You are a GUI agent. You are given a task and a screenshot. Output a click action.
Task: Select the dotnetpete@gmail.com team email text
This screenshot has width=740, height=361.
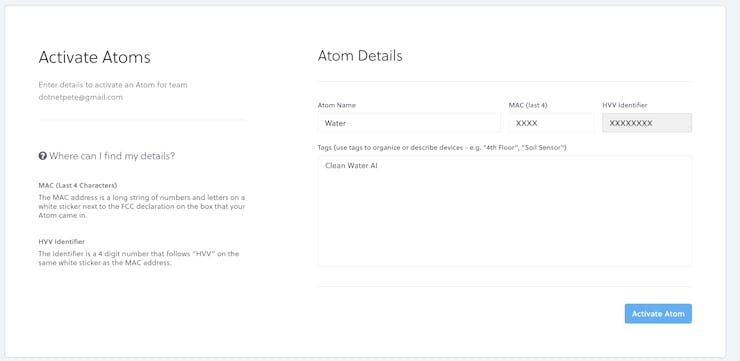(81, 97)
